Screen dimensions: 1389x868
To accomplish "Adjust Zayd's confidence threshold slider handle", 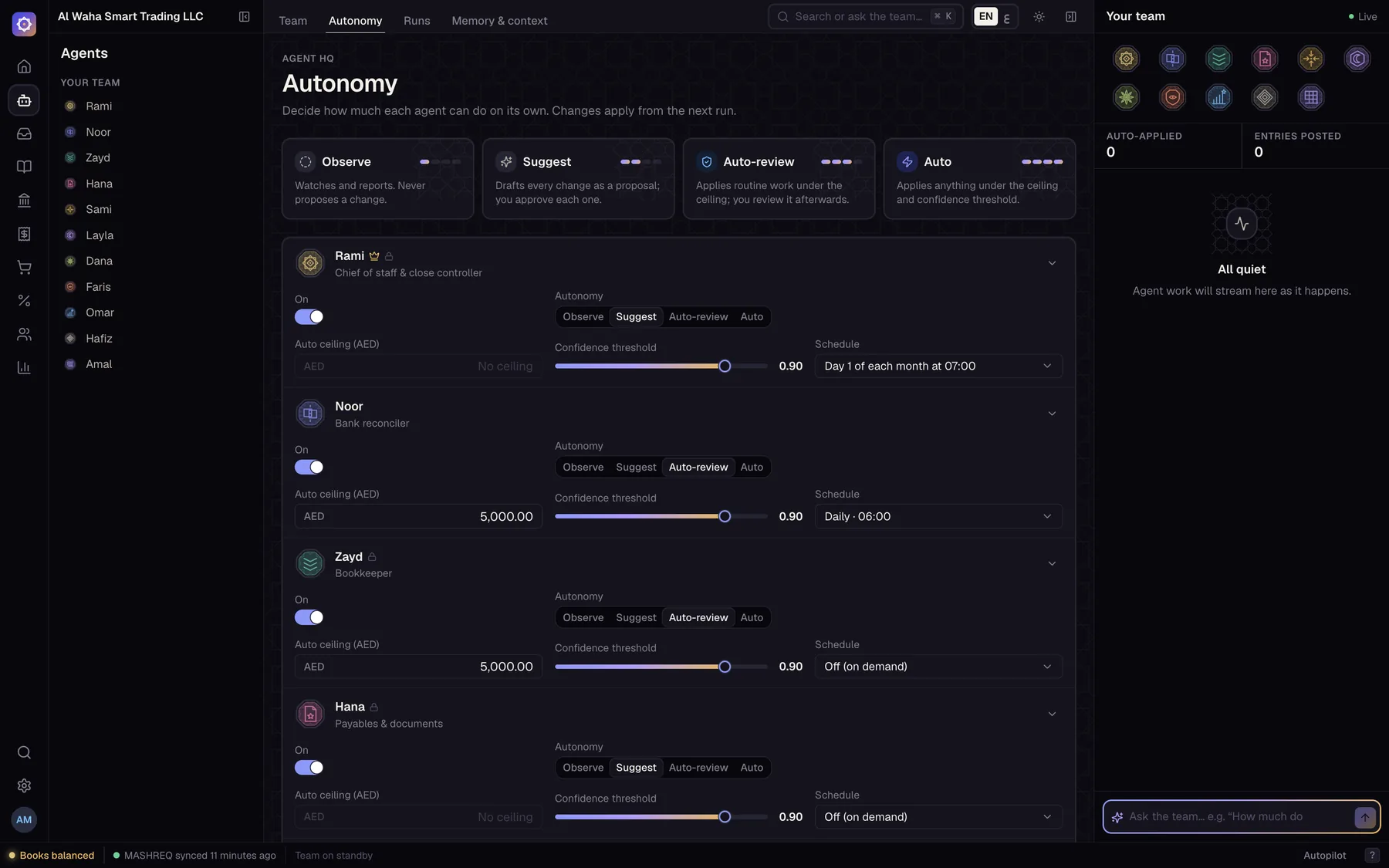I will 725,667.
